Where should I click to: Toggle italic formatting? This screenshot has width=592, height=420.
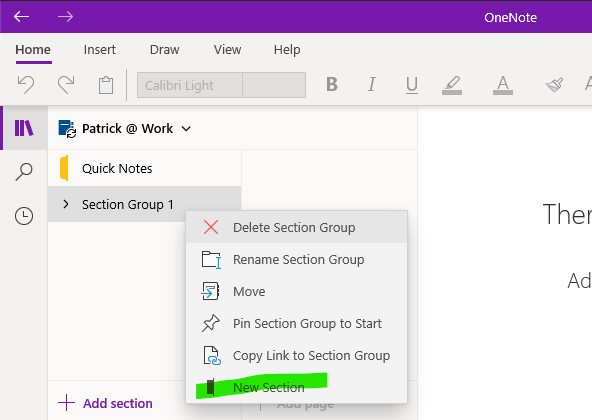(372, 84)
